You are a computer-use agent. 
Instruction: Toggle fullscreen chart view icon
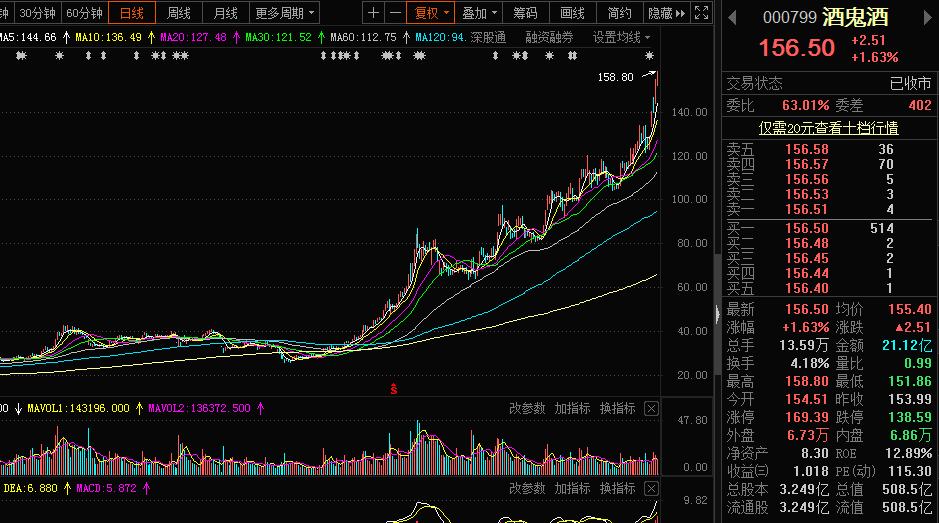(703, 13)
